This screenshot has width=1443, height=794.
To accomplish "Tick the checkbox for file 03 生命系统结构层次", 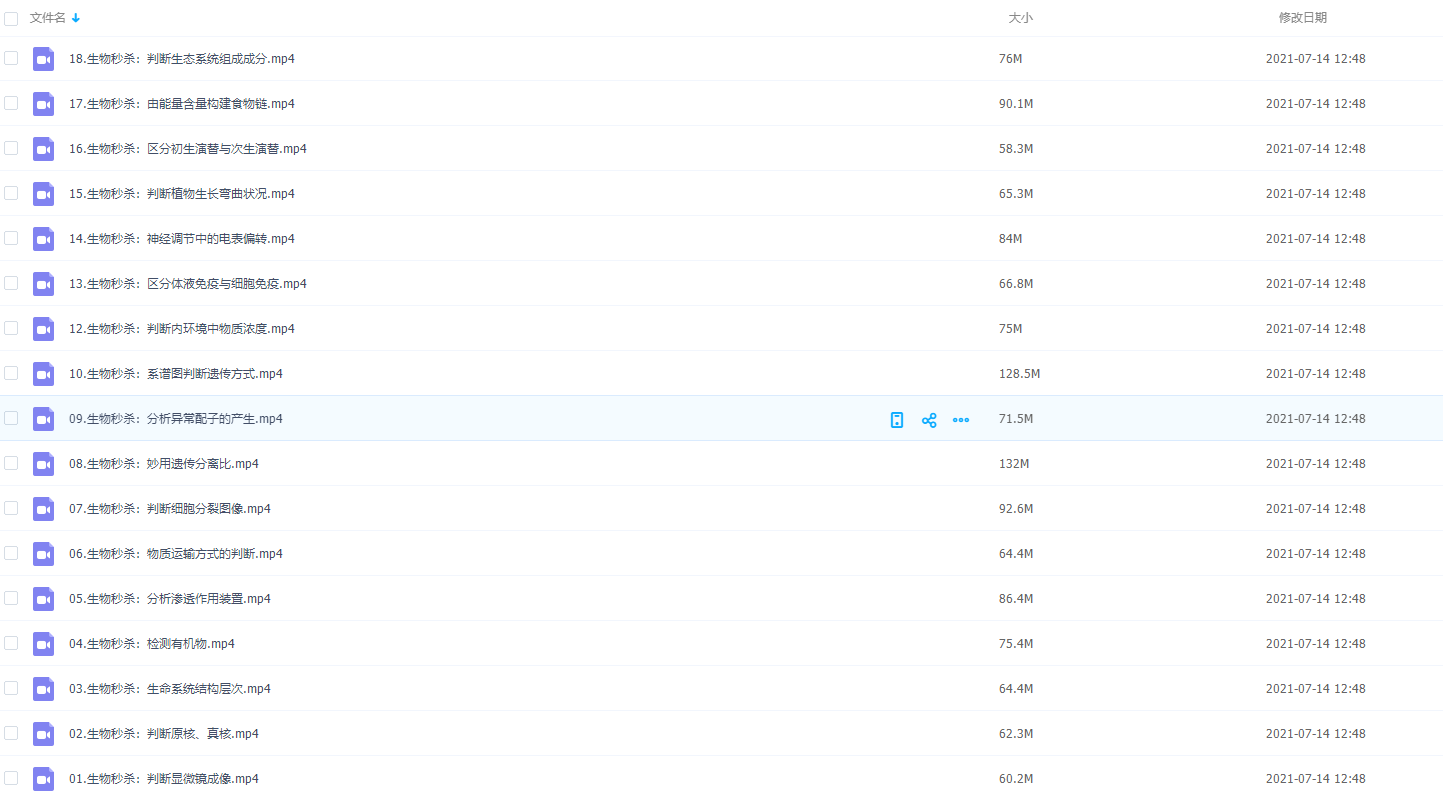I will click(11, 688).
